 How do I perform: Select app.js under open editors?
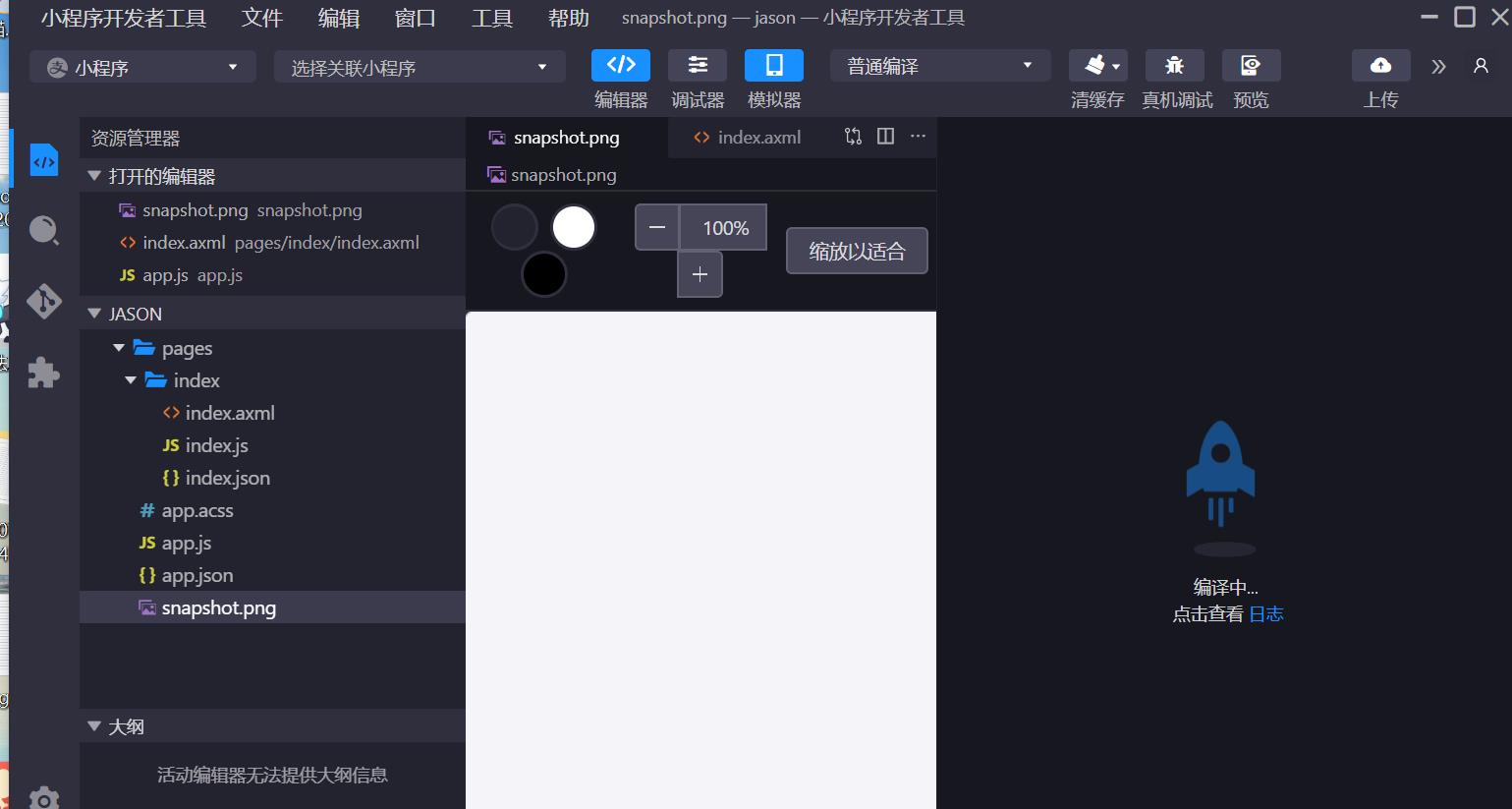[272, 275]
